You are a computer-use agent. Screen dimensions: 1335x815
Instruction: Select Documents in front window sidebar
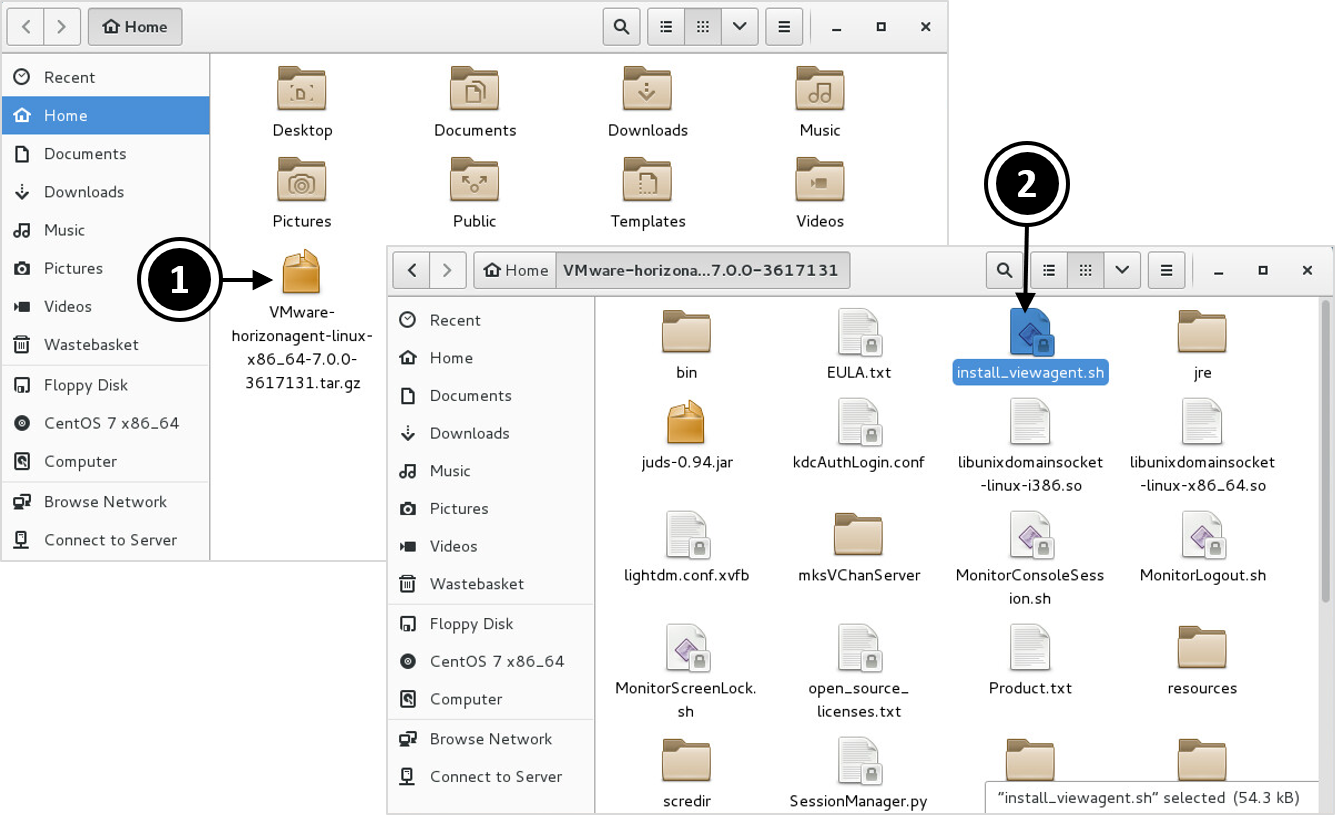pyautogui.click(x=491, y=396)
